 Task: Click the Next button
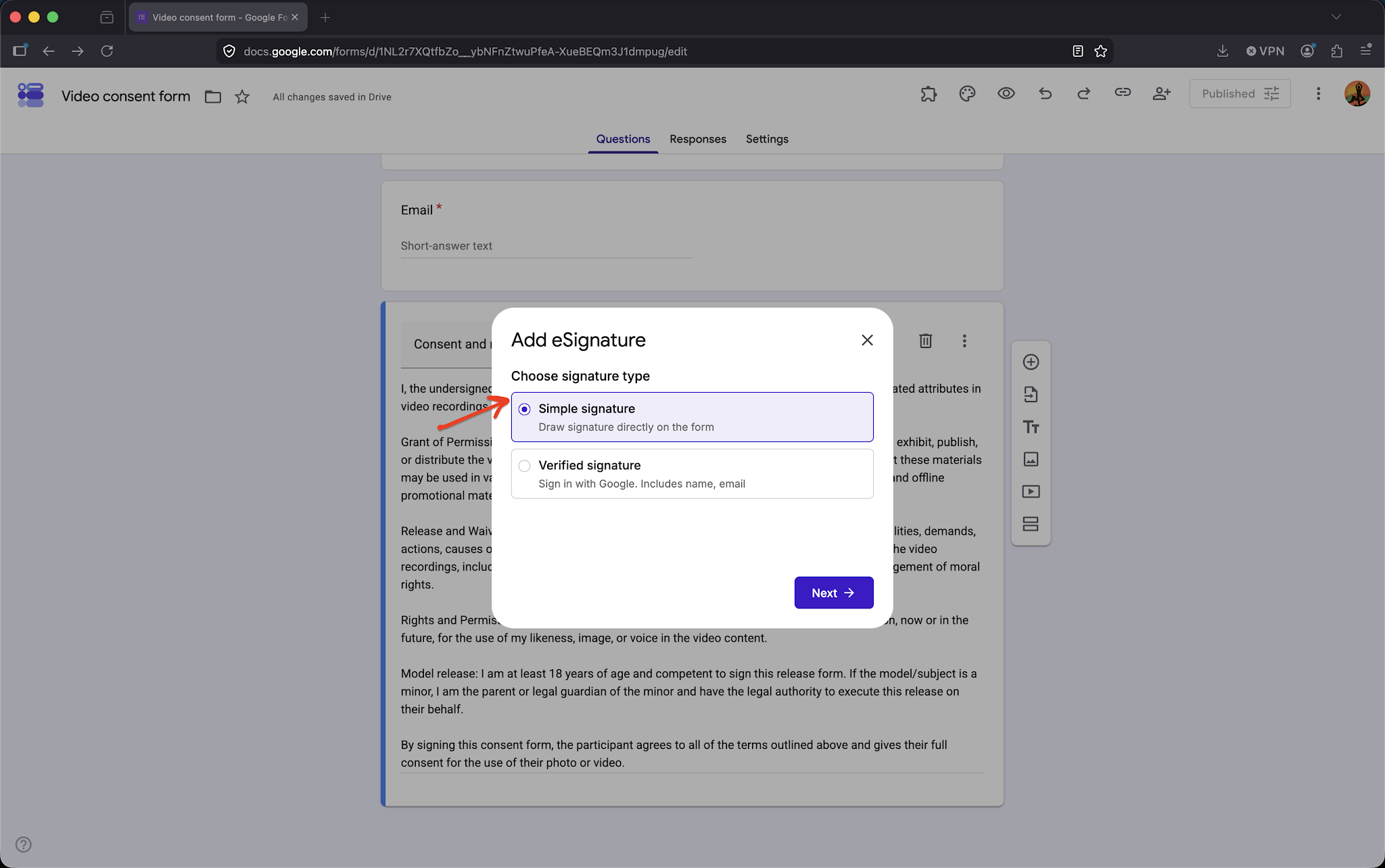(x=834, y=593)
